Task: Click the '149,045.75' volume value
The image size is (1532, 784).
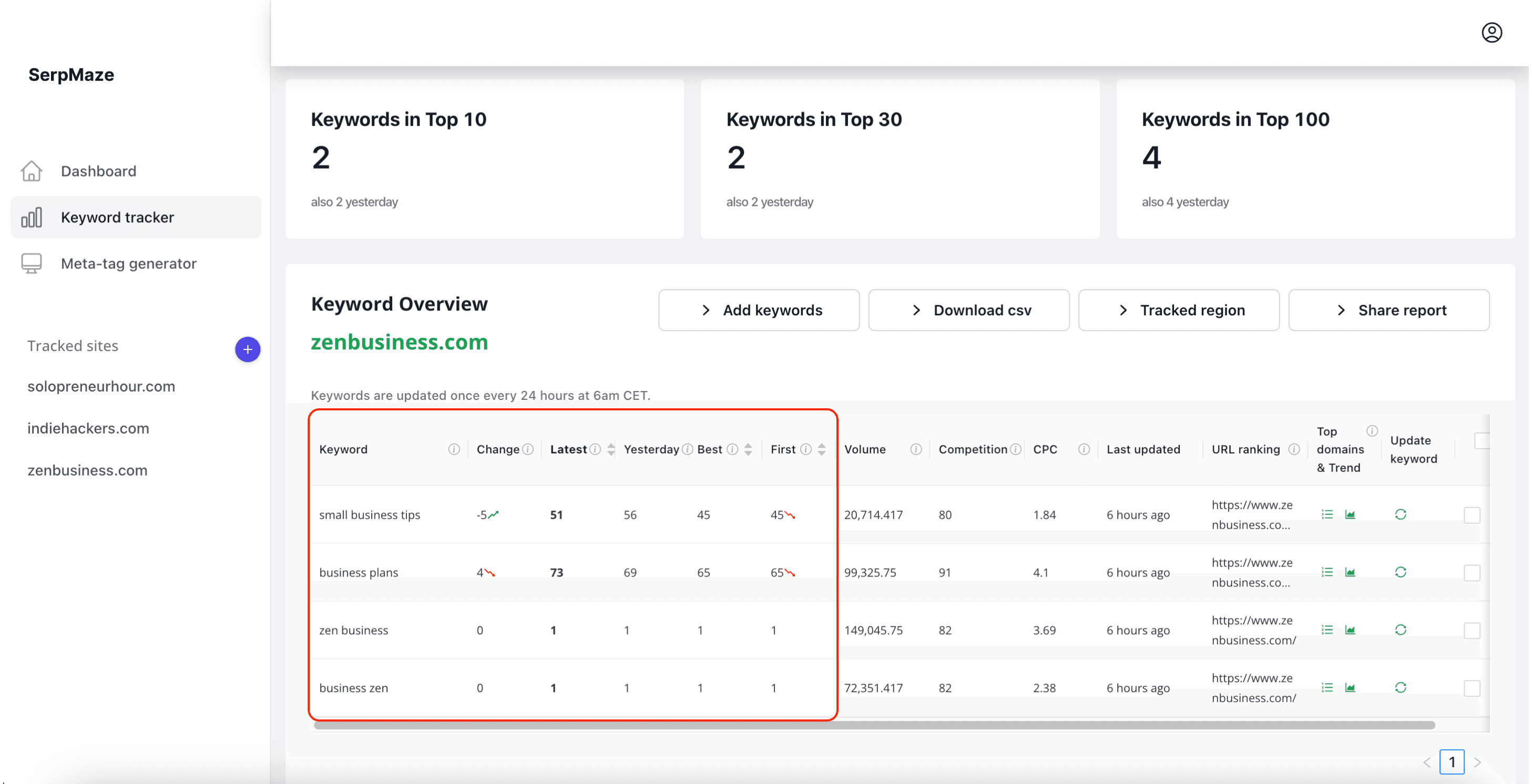Action: [x=873, y=630]
